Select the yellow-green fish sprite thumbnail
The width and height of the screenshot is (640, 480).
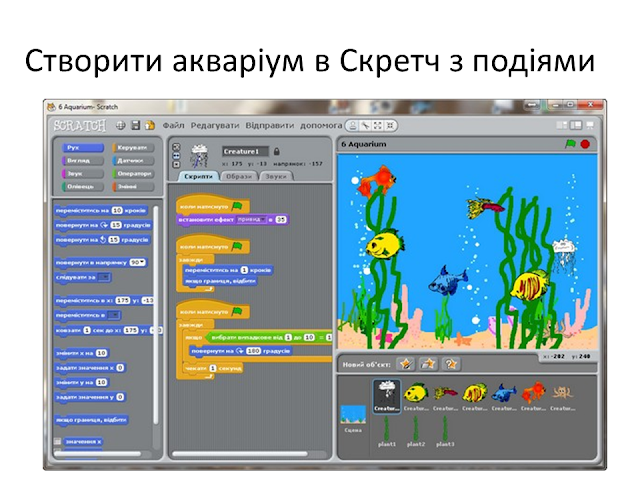[x=416, y=396]
